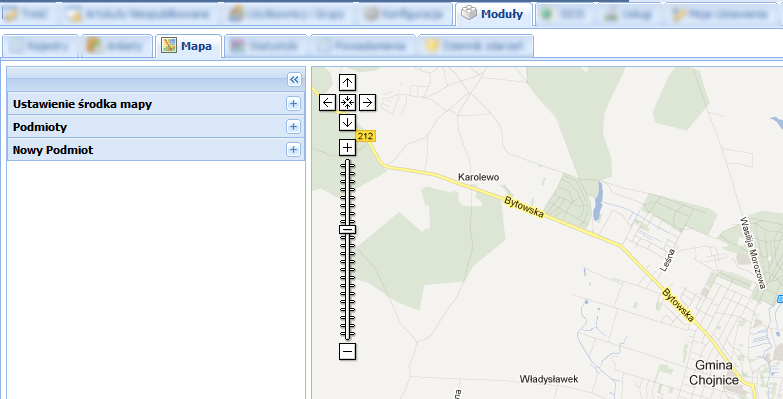Expand the Nowy Podmiot section
The height and width of the screenshot is (399, 783).
pos(293,150)
